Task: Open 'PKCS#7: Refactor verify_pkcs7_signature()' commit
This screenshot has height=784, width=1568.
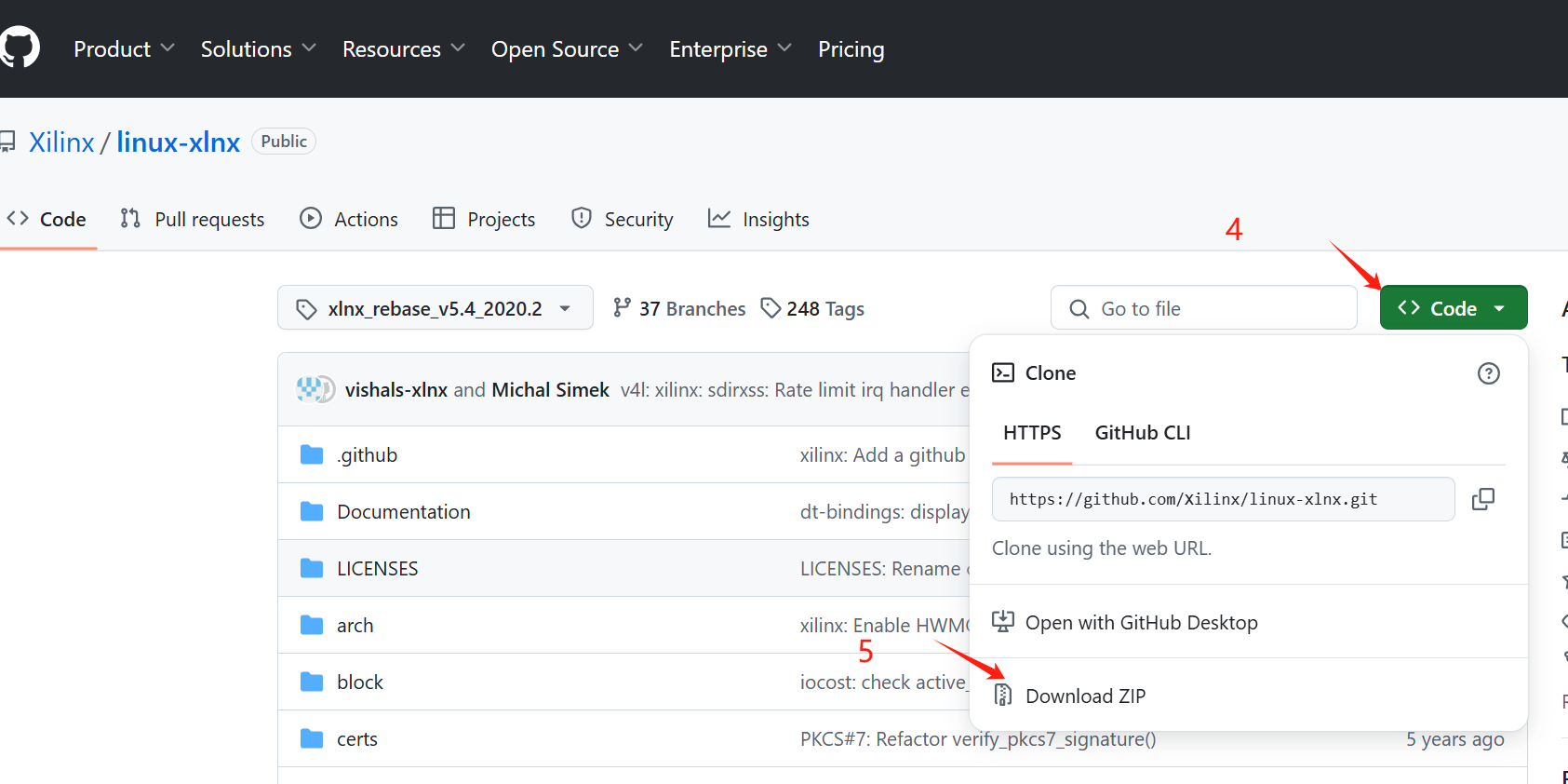Action: pos(978,739)
